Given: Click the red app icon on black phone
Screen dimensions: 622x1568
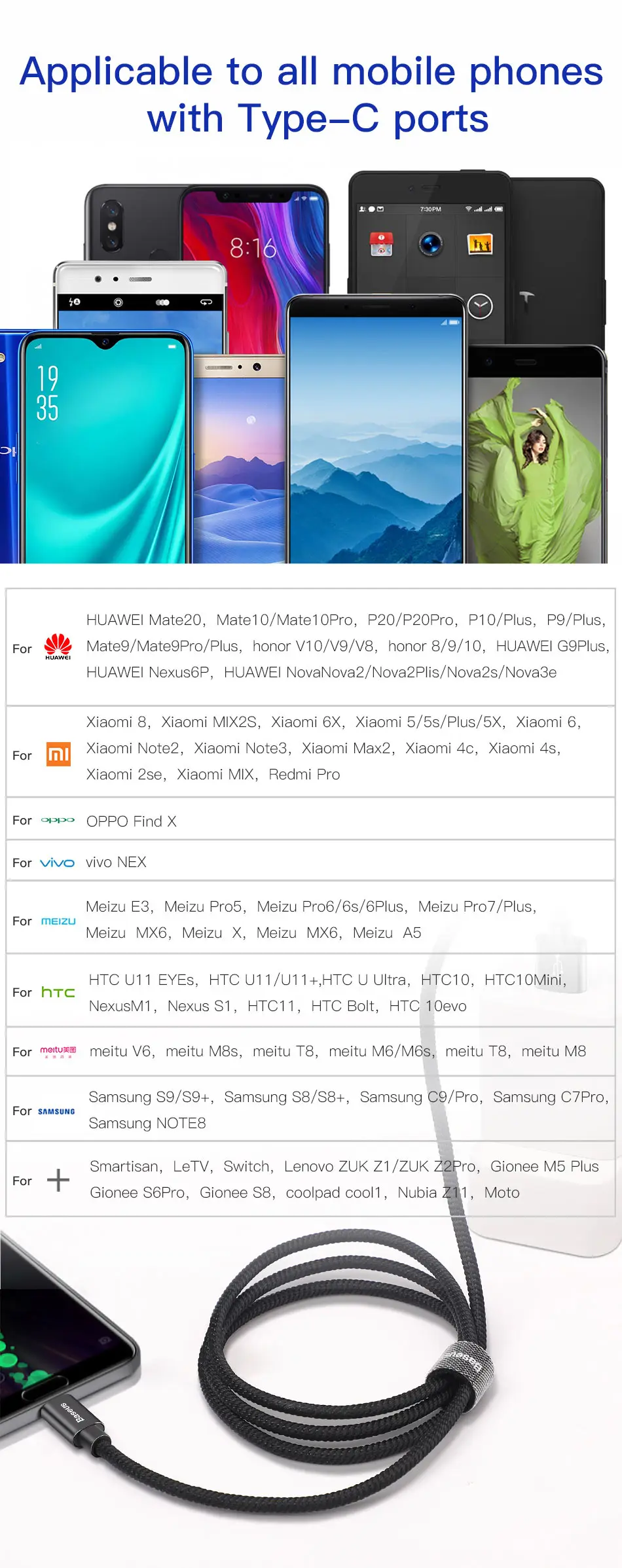Looking at the screenshot, I should (x=381, y=244).
